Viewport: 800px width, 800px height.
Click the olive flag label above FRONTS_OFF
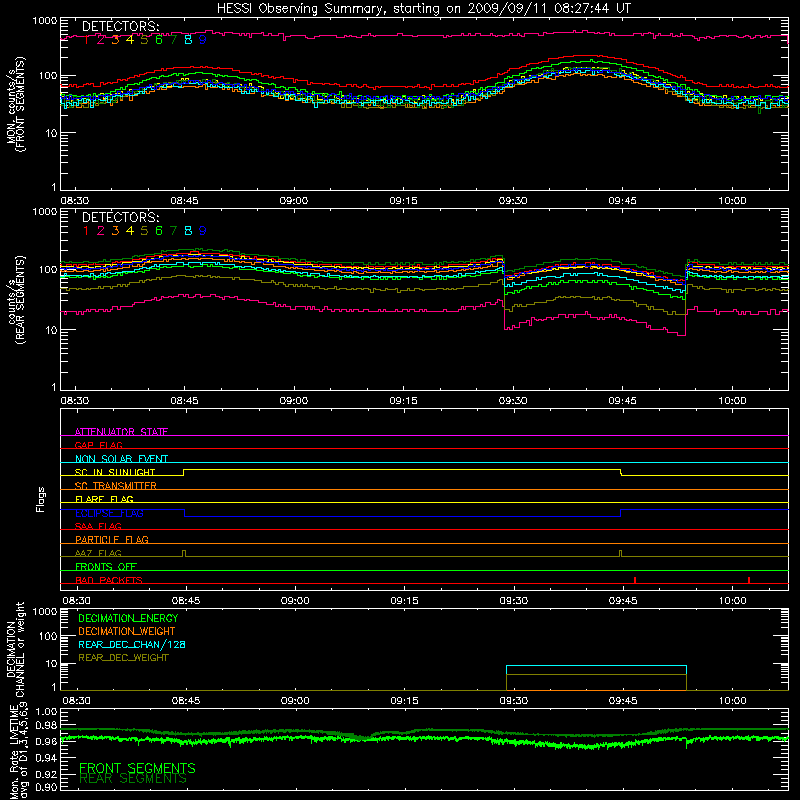(98, 553)
